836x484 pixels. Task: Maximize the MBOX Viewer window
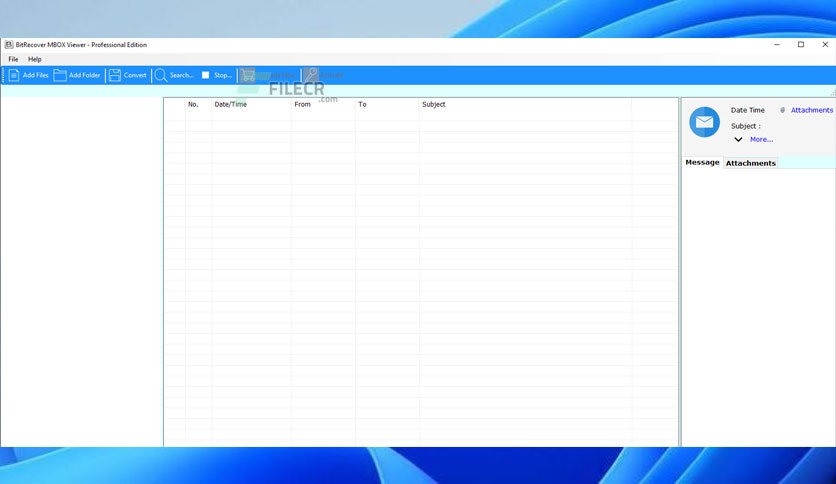pyautogui.click(x=801, y=45)
